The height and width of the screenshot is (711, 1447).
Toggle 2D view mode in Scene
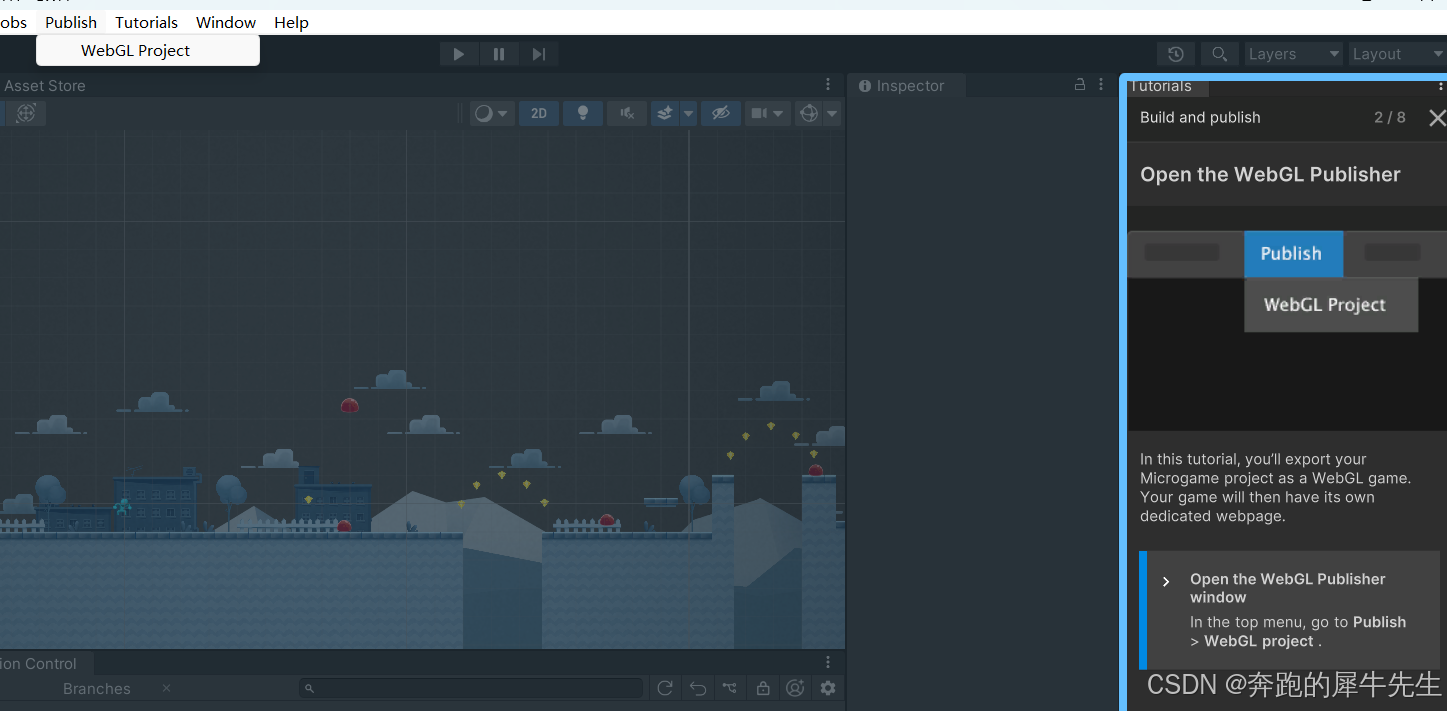point(538,113)
